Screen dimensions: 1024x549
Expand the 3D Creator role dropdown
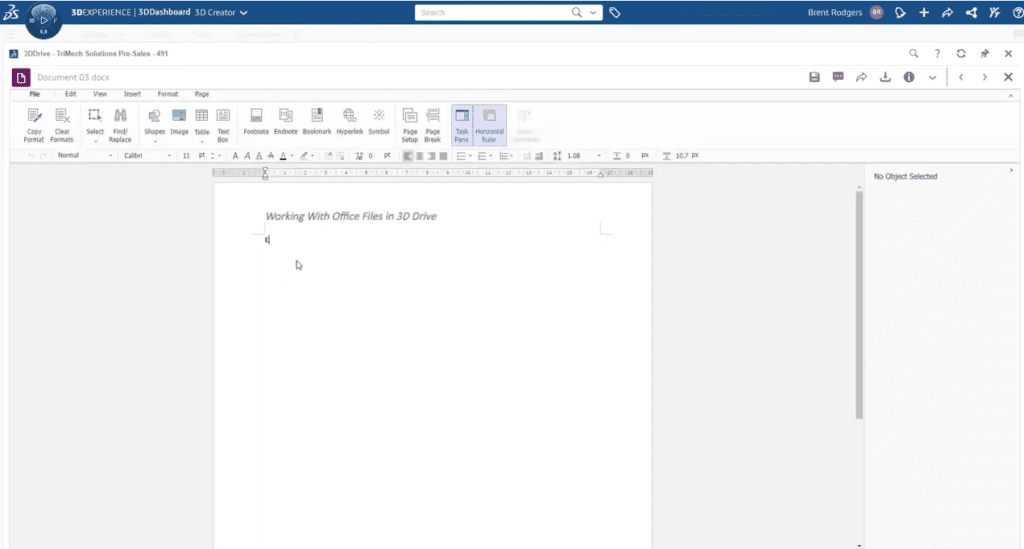point(243,12)
